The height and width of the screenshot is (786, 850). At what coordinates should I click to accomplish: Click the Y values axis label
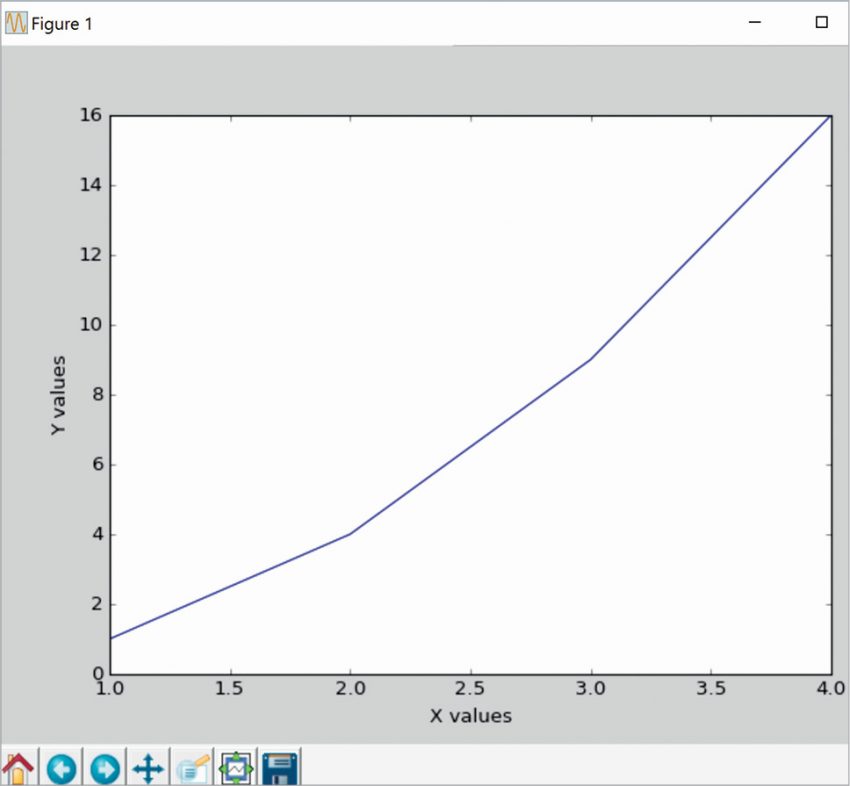58,395
